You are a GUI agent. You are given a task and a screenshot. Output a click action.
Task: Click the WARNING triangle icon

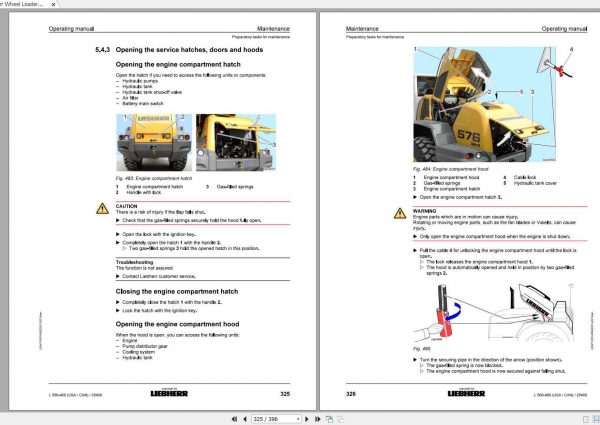coord(400,213)
